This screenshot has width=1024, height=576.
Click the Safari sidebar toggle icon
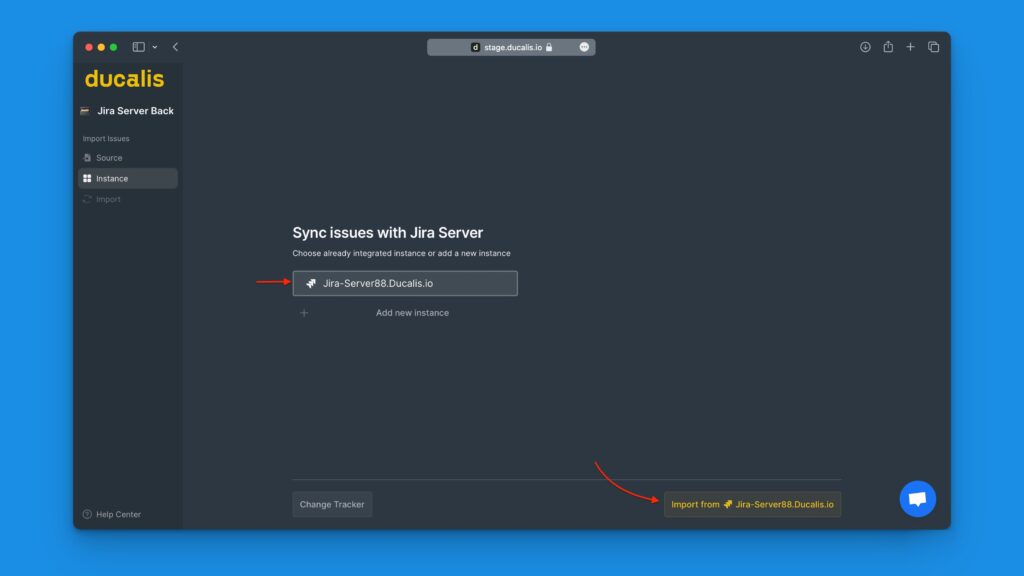tap(139, 47)
